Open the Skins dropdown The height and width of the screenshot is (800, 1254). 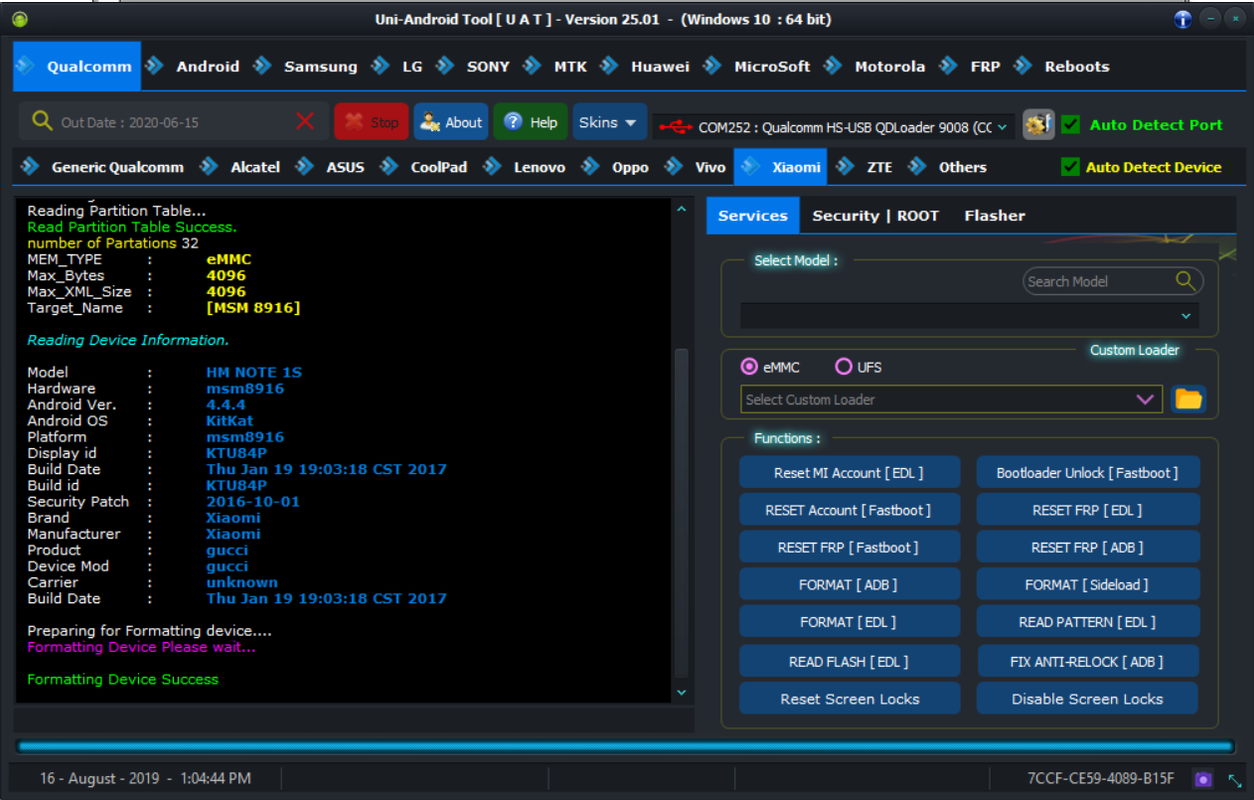tap(609, 122)
